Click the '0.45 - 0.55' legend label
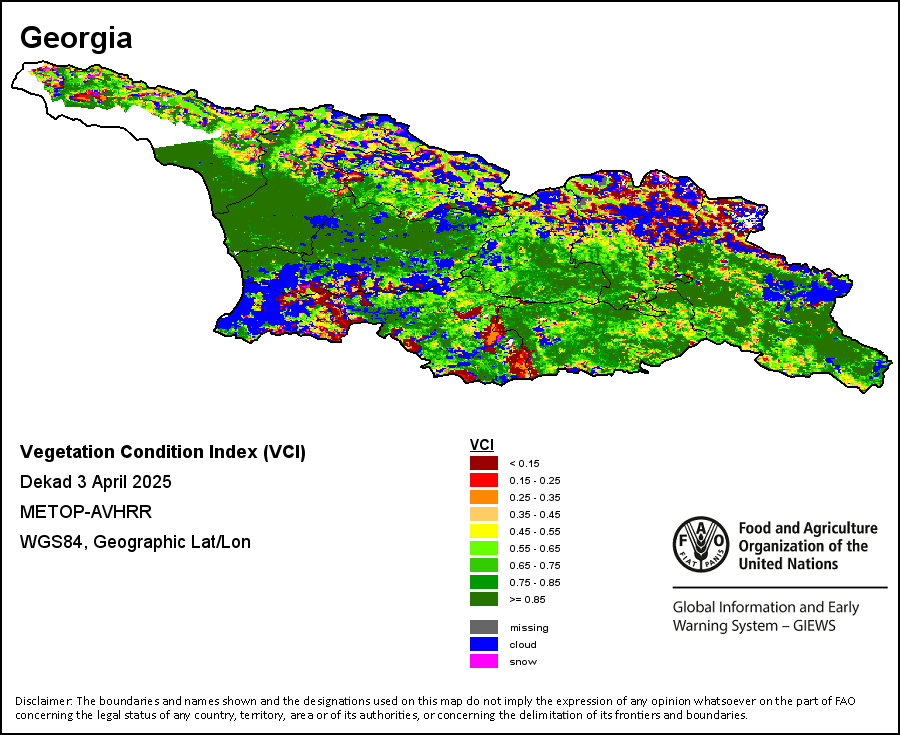The image size is (900, 735). tap(534, 531)
